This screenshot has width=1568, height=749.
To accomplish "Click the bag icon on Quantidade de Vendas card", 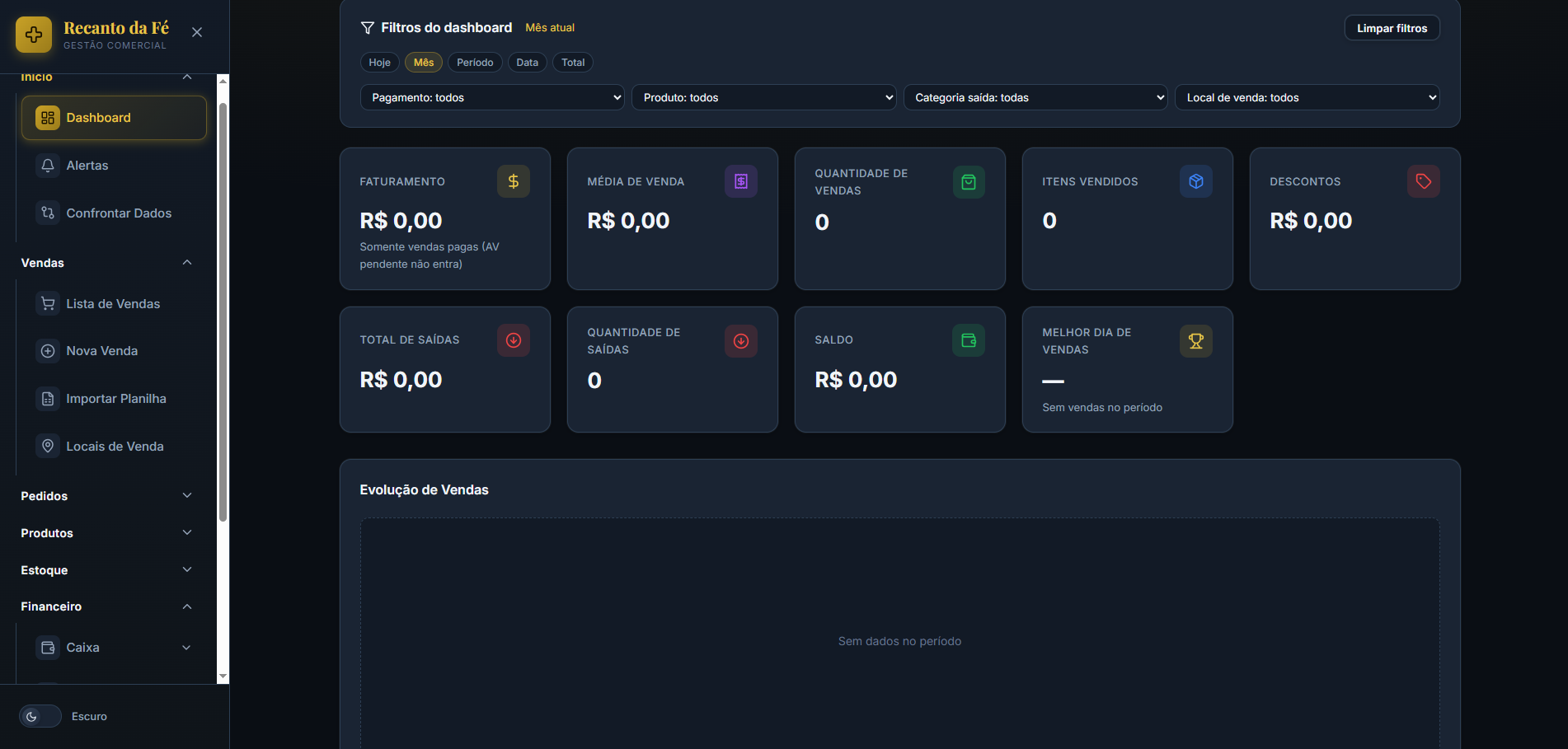I will click(x=969, y=182).
